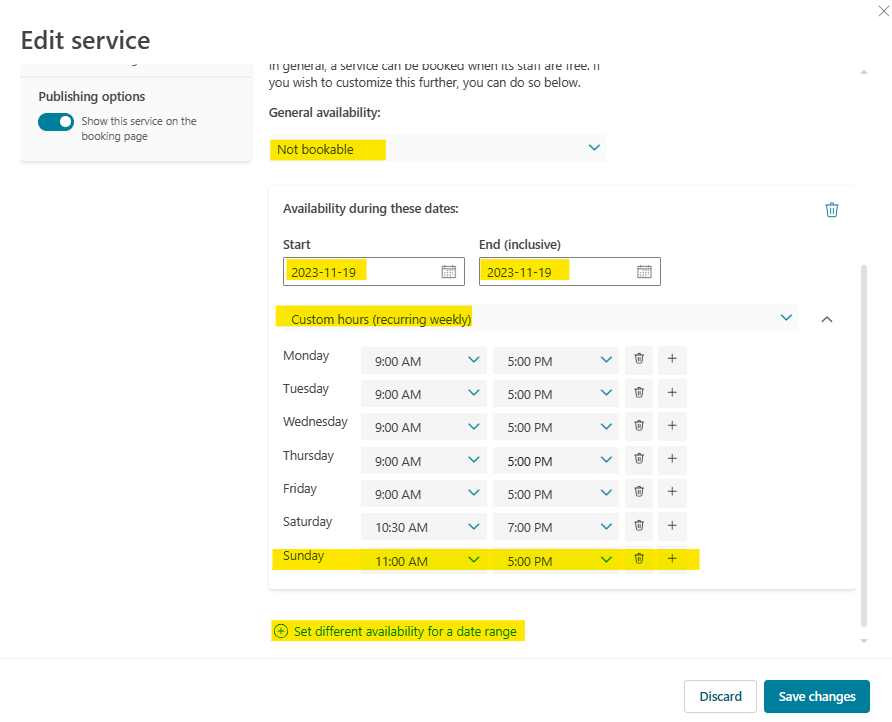The width and height of the screenshot is (892, 722).
Task: Delete Thursday's time slot
Action: (638, 460)
